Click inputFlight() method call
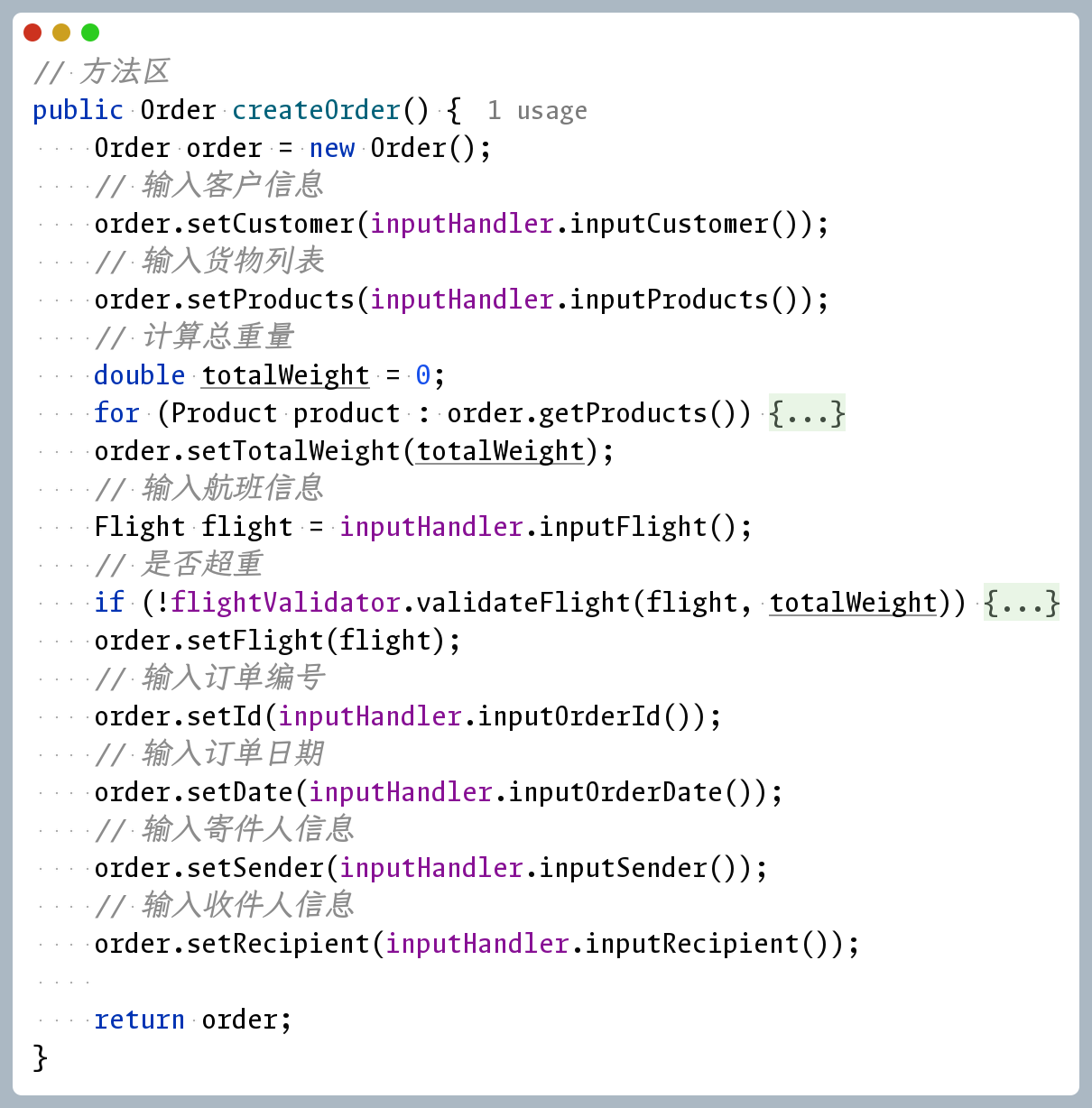 637,527
